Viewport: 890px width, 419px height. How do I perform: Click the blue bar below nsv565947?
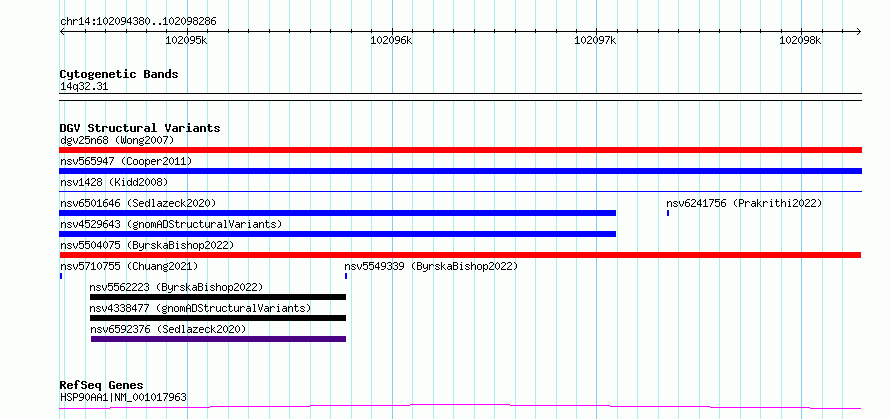click(x=460, y=171)
